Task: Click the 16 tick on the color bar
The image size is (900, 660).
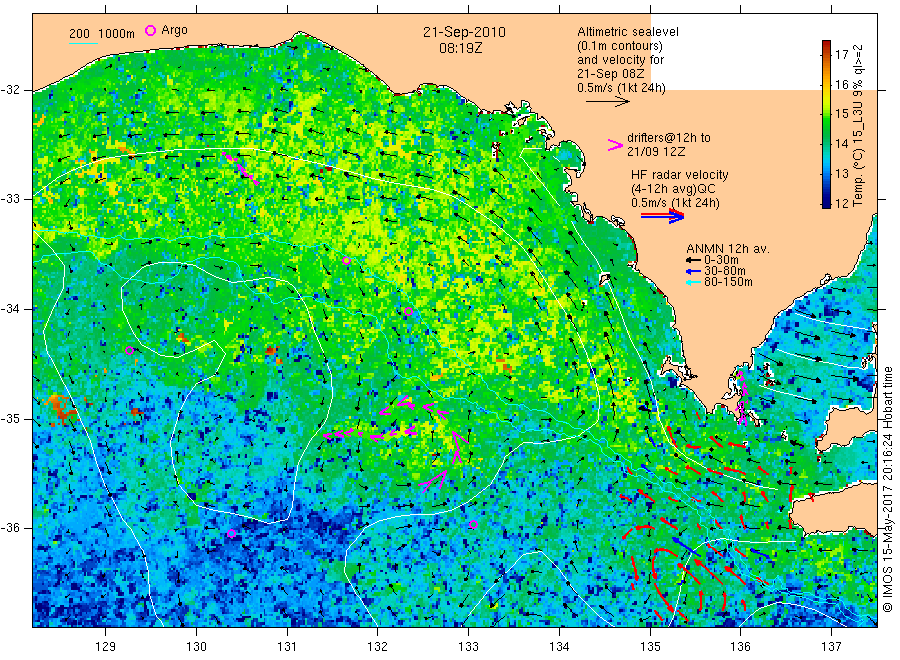Action: tap(841, 84)
